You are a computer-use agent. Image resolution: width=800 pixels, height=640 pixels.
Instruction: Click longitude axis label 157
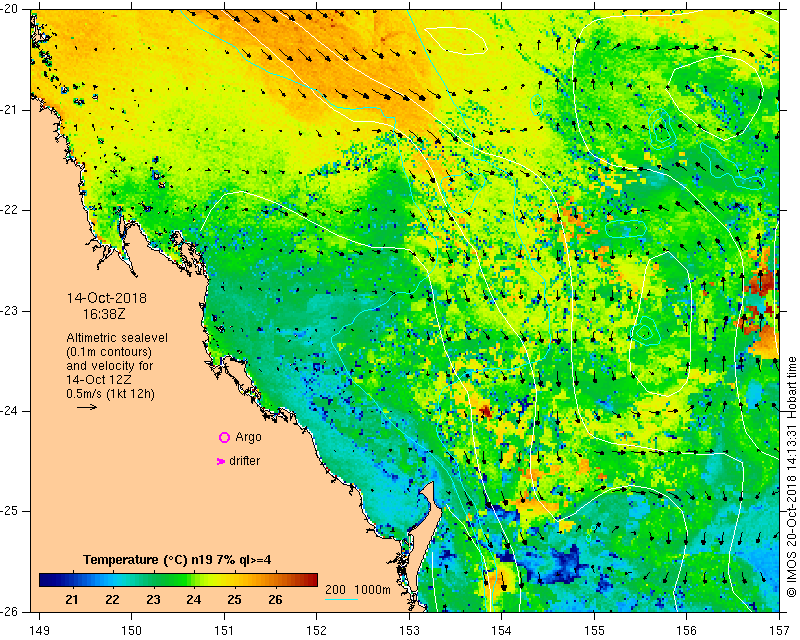tap(780, 630)
